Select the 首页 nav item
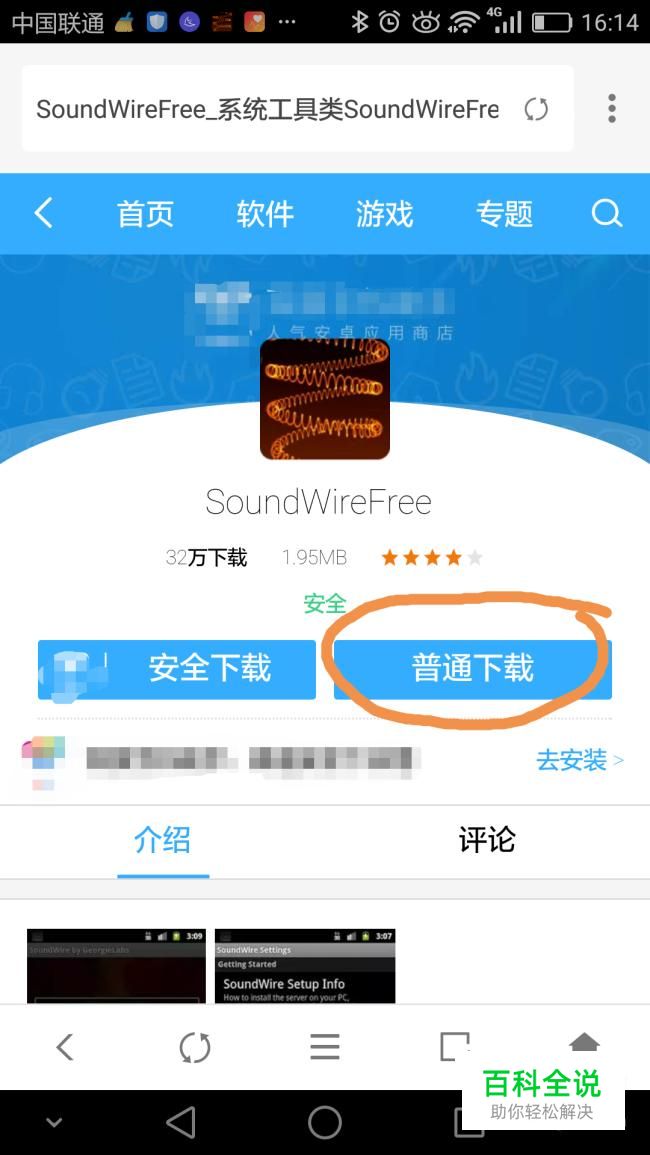 [145, 214]
